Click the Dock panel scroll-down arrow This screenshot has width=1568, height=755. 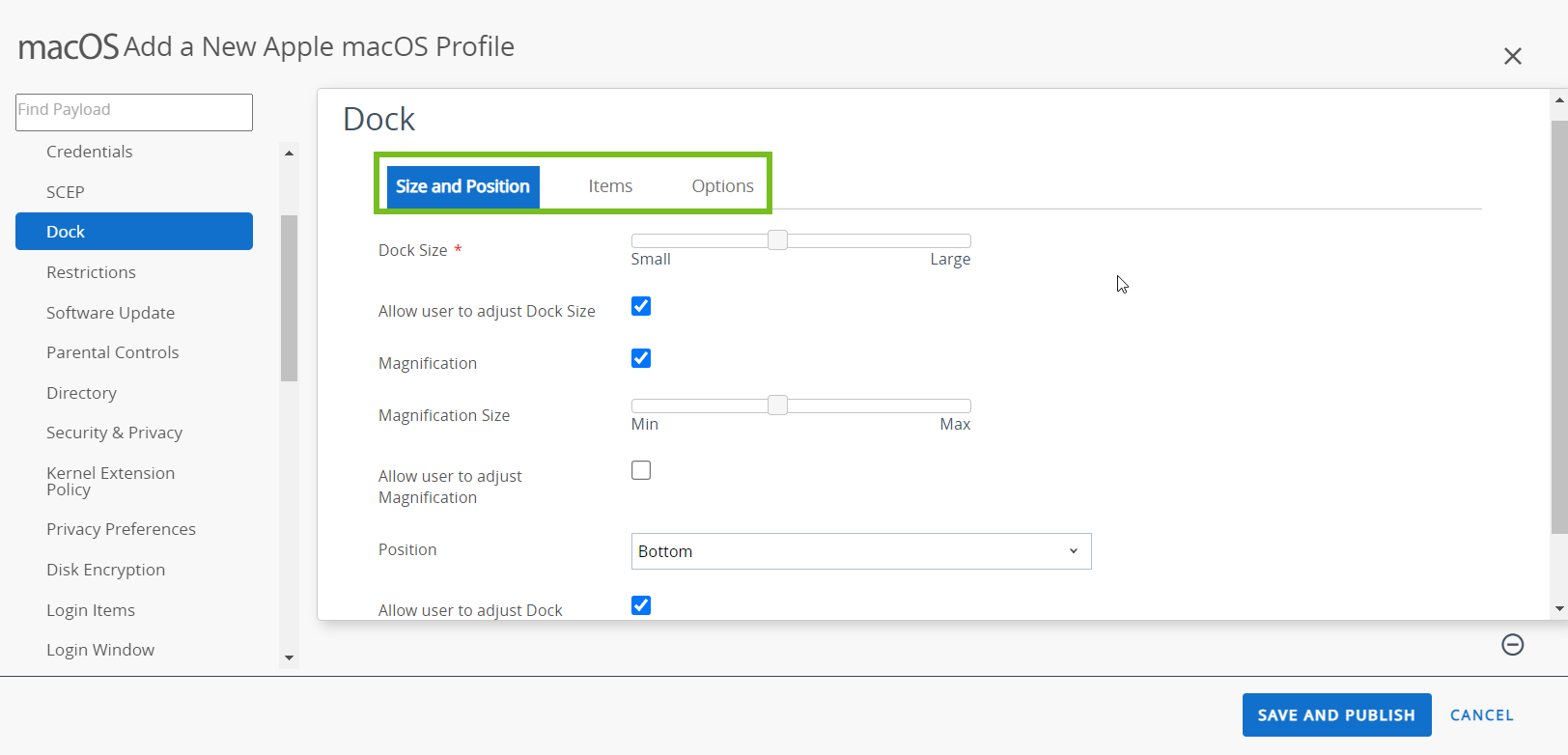[1559, 609]
